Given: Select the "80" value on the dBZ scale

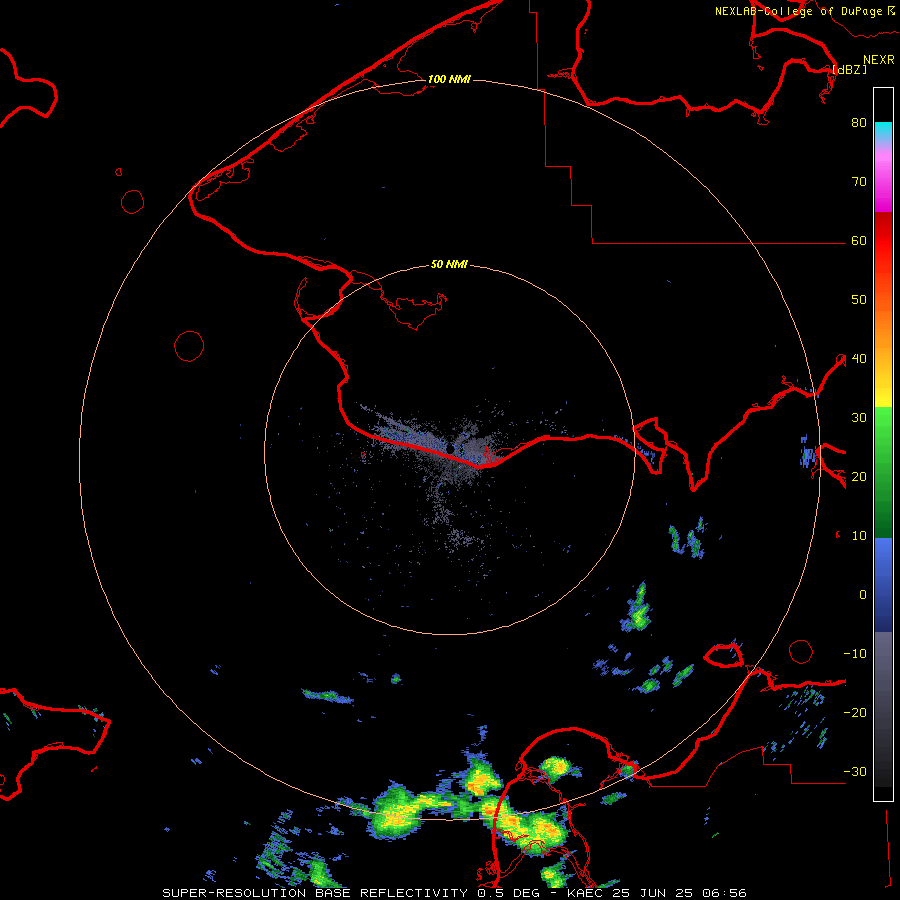Looking at the screenshot, I should coord(859,122).
